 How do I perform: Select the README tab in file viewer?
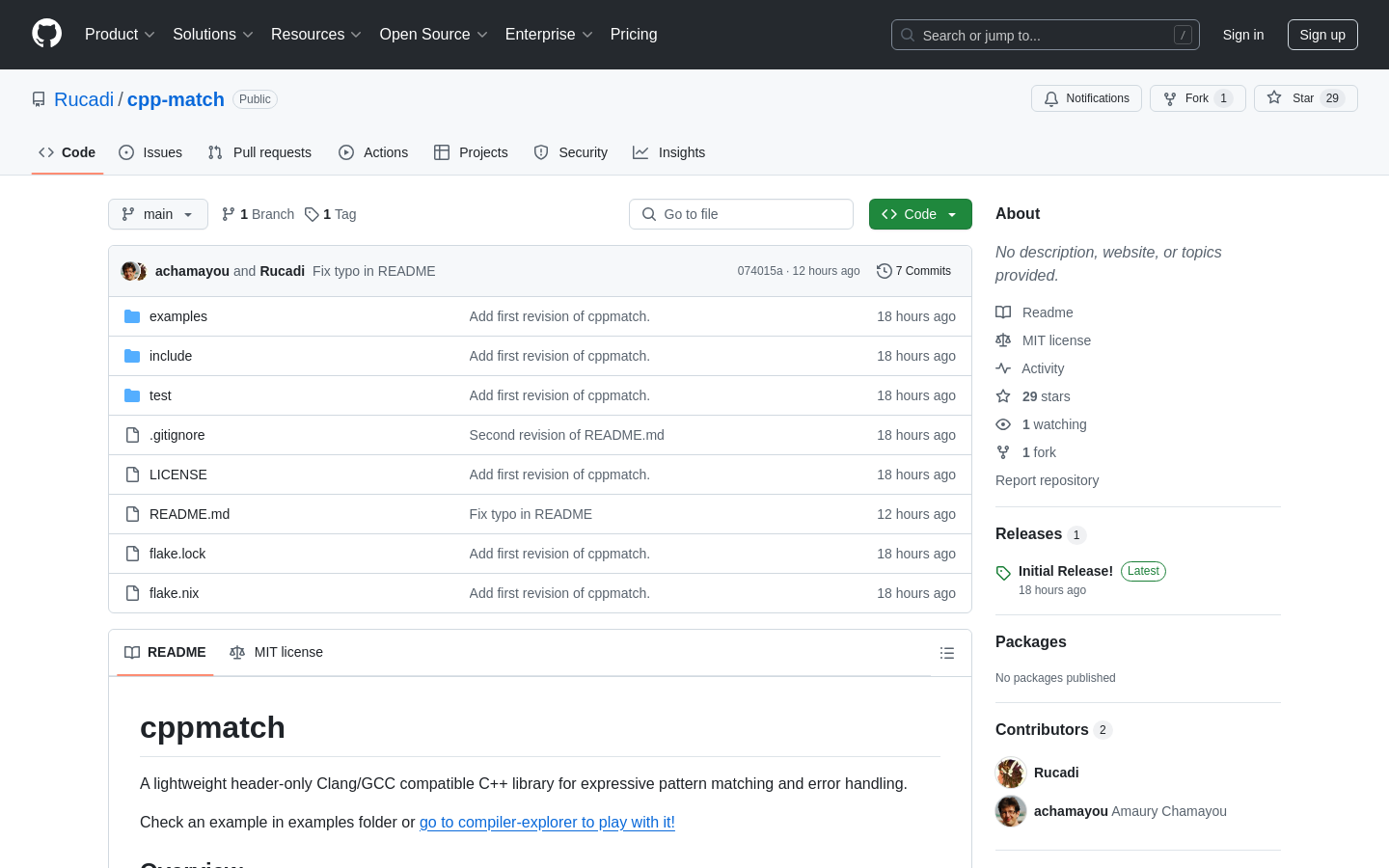165,652
